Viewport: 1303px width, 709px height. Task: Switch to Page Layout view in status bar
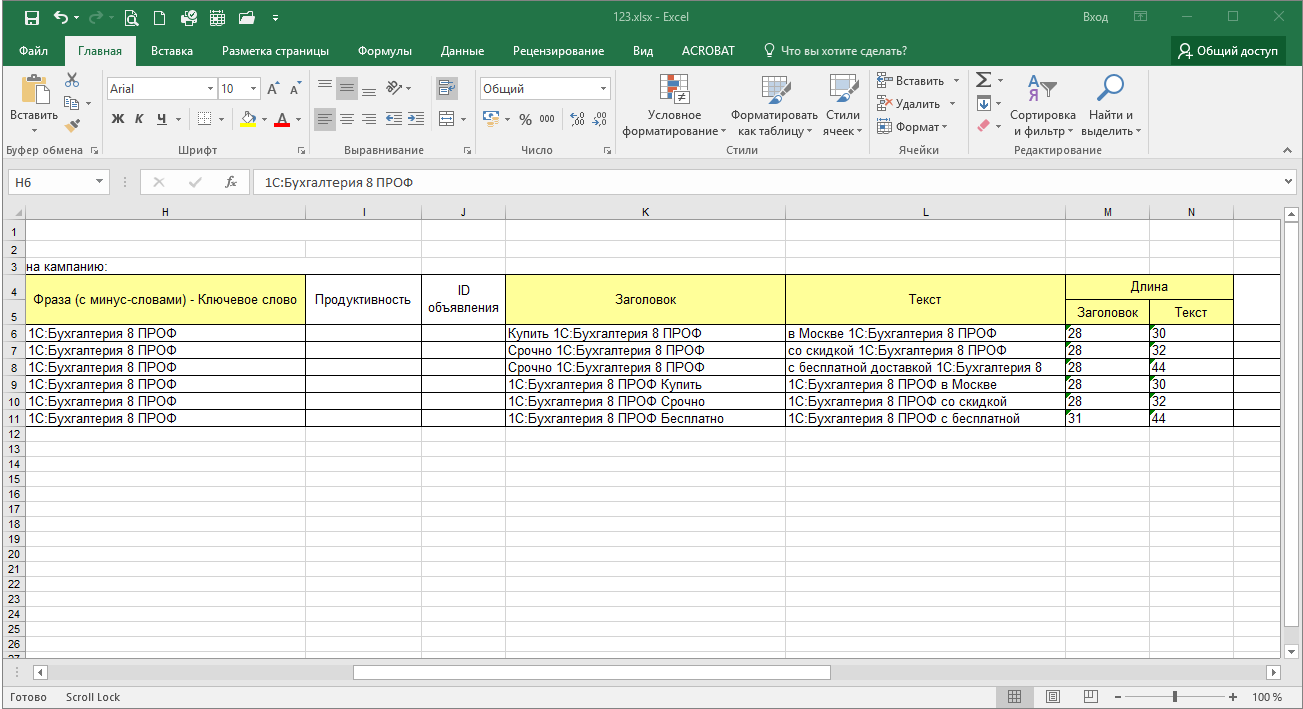1052,697
